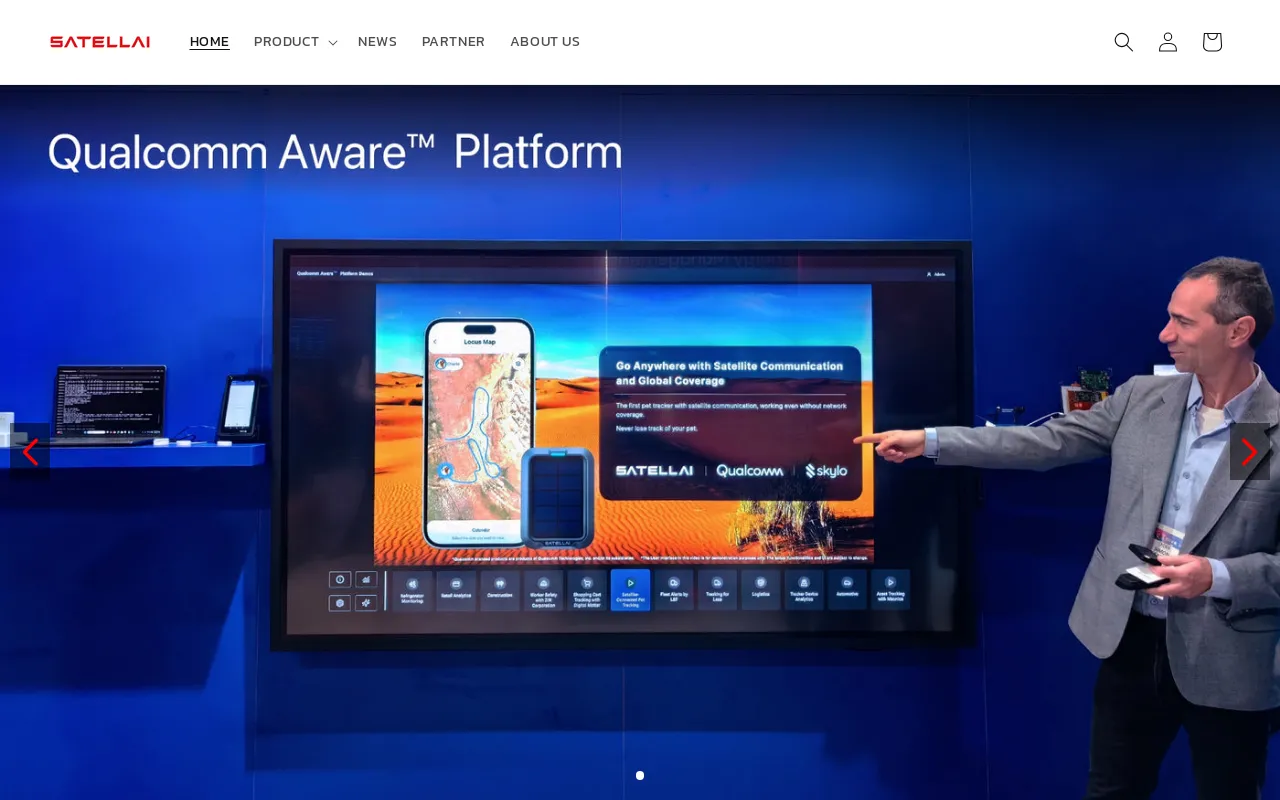Click the Logistics tile on the display
The width and height of the screenshot is (1280, 800).
[x=761, y=589]
